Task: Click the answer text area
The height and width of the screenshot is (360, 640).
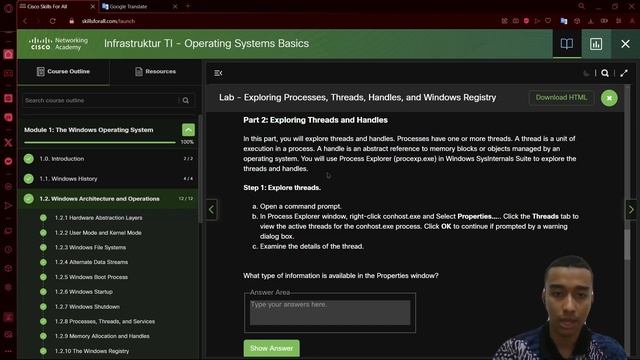Action: [x=330, y=313]
